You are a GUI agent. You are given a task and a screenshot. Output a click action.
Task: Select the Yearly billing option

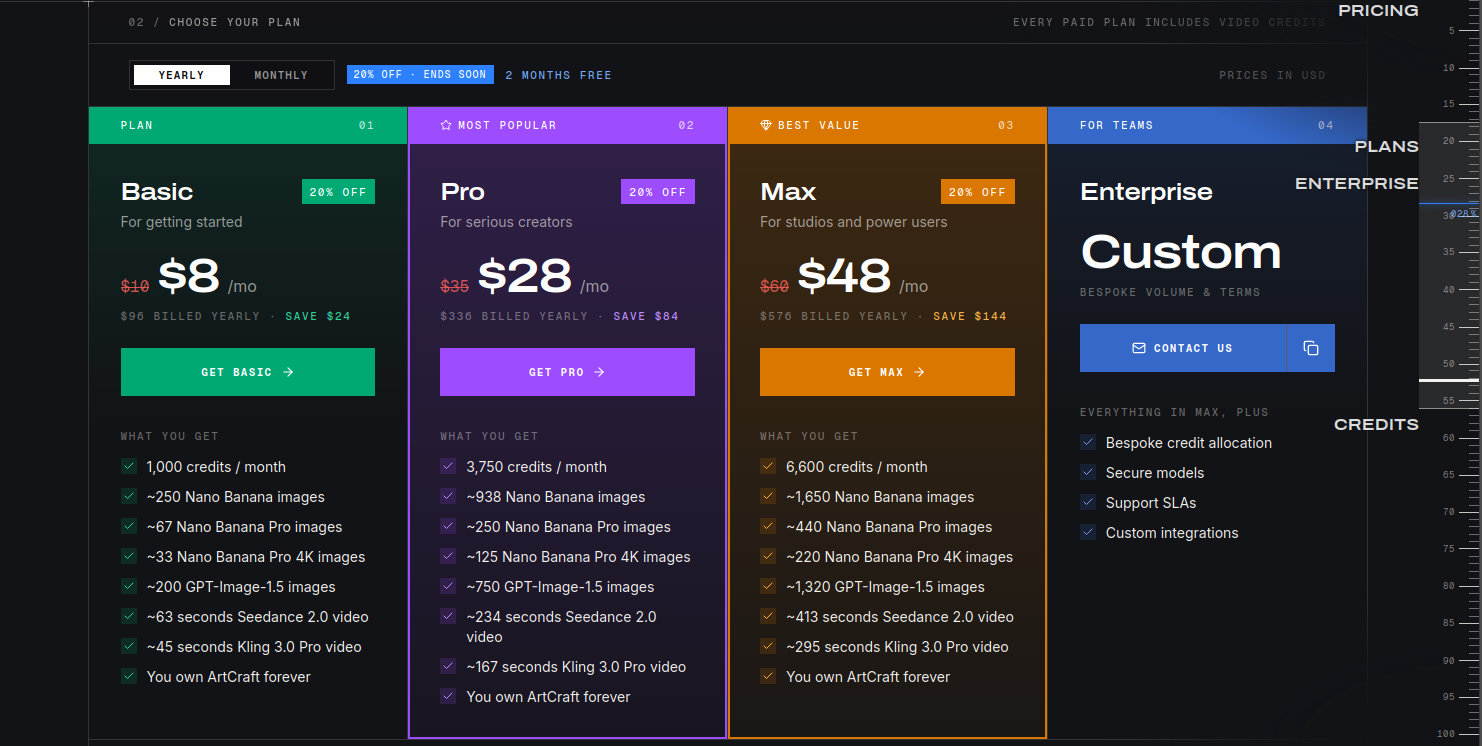(x=182, y=75)
